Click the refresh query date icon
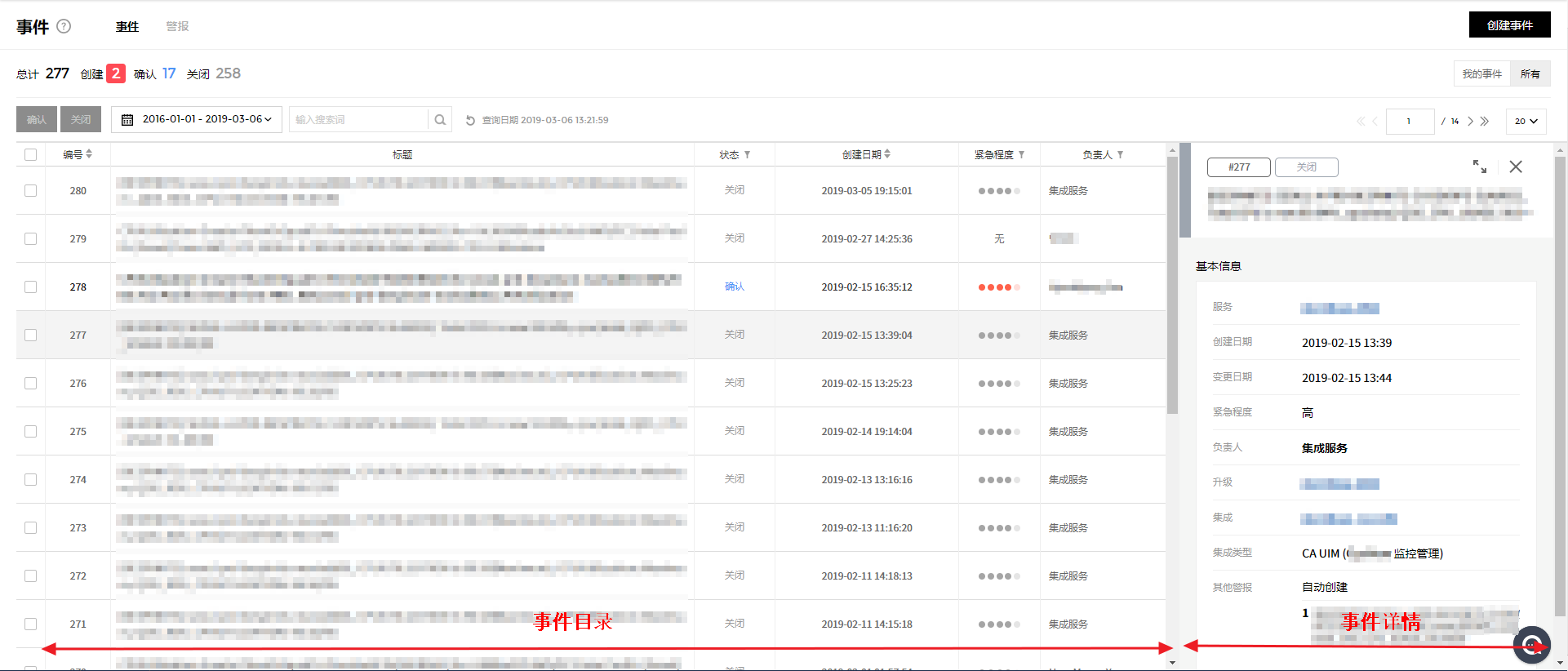The height and width of the screenshot is (671, 1568). pos(470,121)
